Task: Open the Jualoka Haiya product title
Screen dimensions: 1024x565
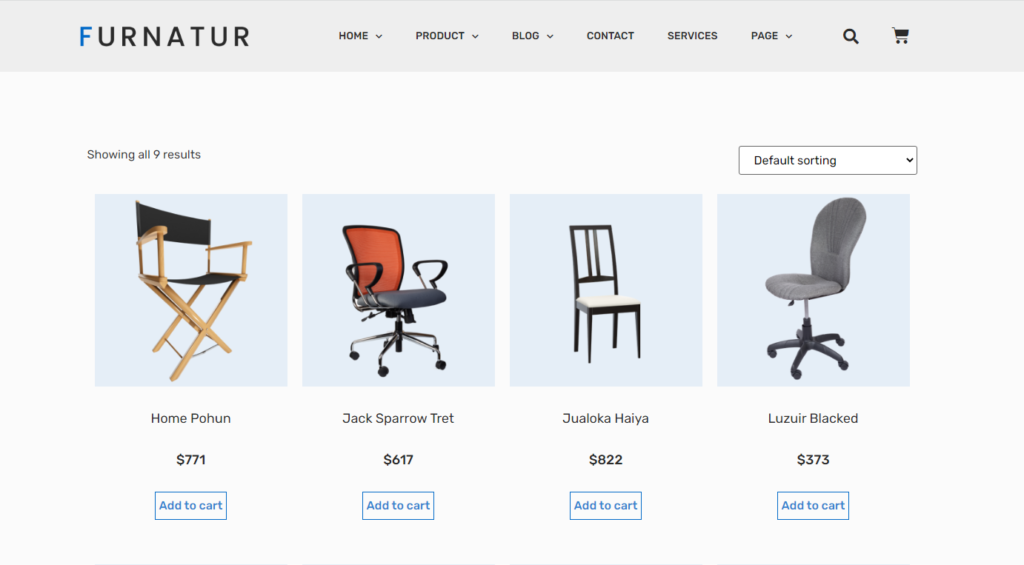Action: 605,418
